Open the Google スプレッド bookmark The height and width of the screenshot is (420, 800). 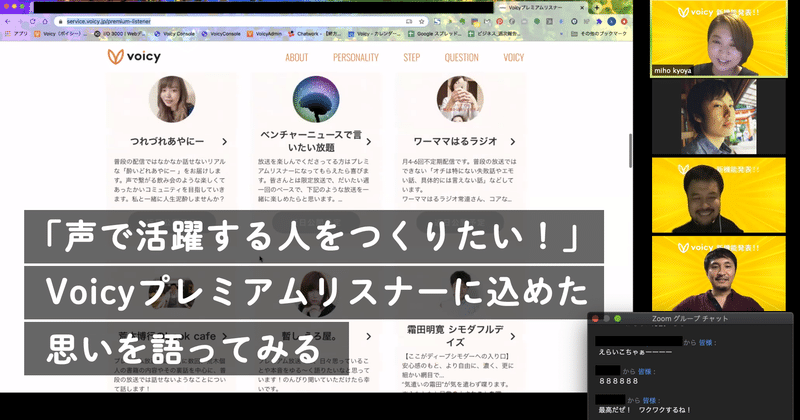coord(435,34)
